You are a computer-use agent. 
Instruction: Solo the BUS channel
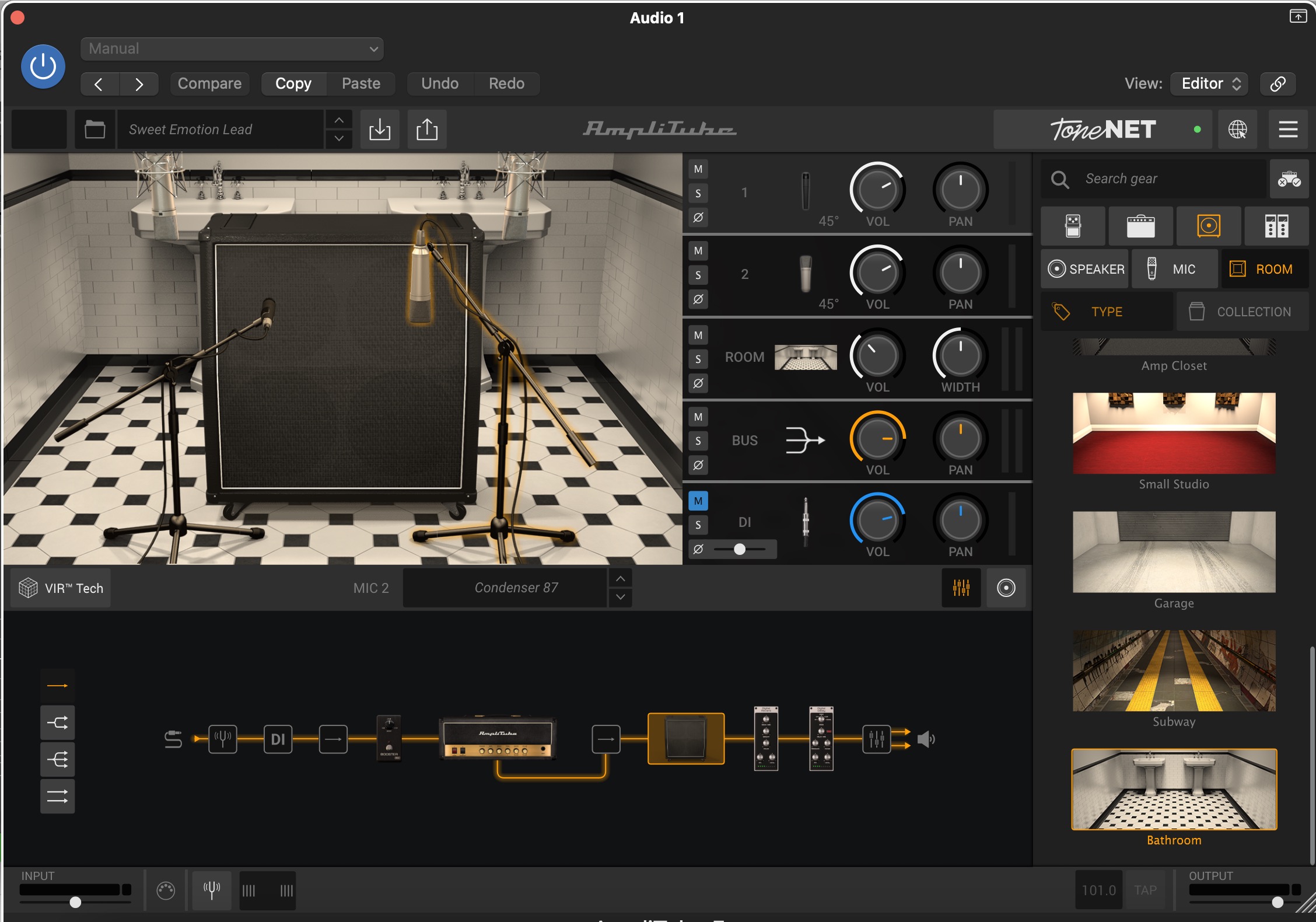click(698, 441)
